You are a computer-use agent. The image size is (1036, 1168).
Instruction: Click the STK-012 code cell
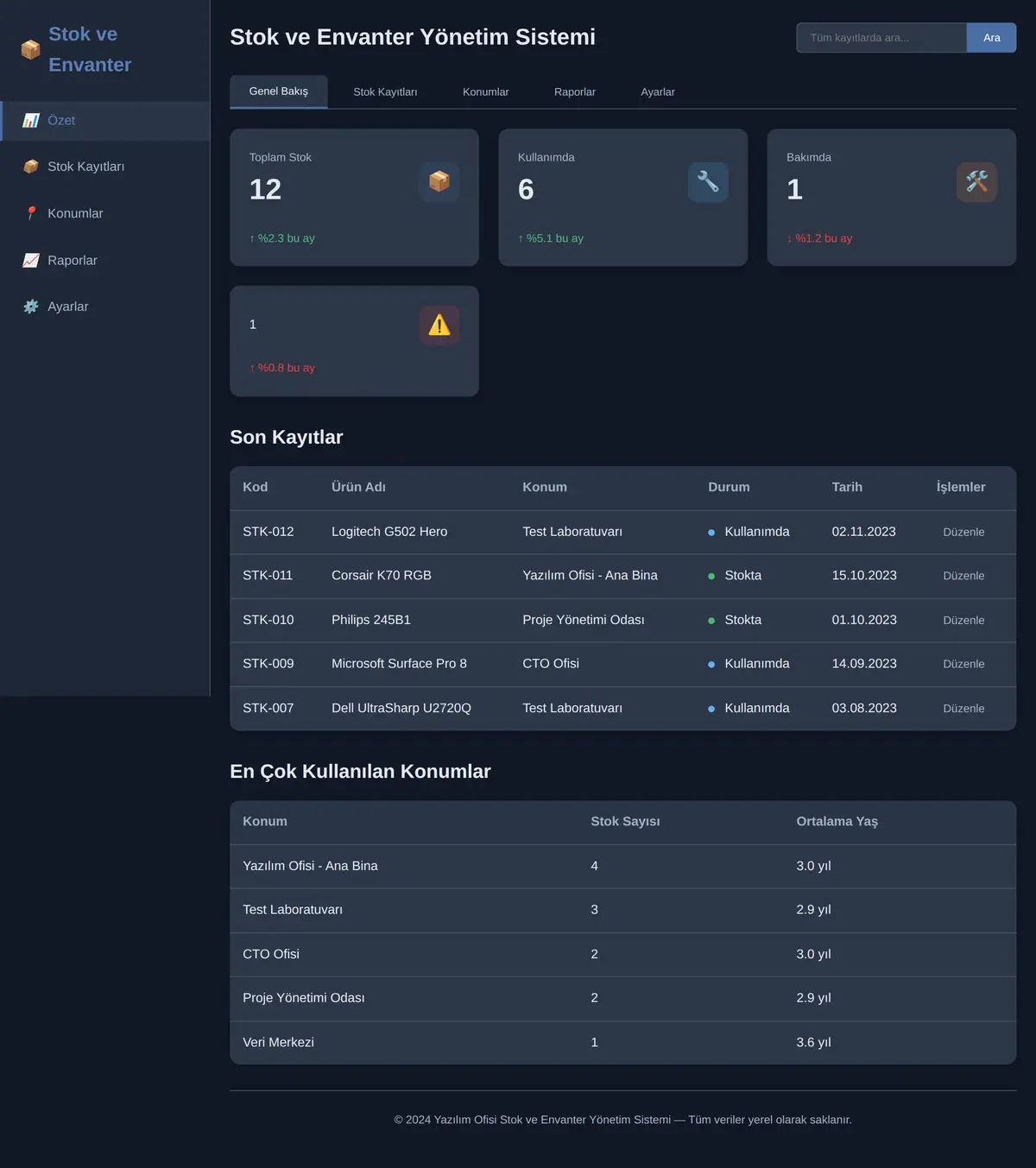point(268,532)
